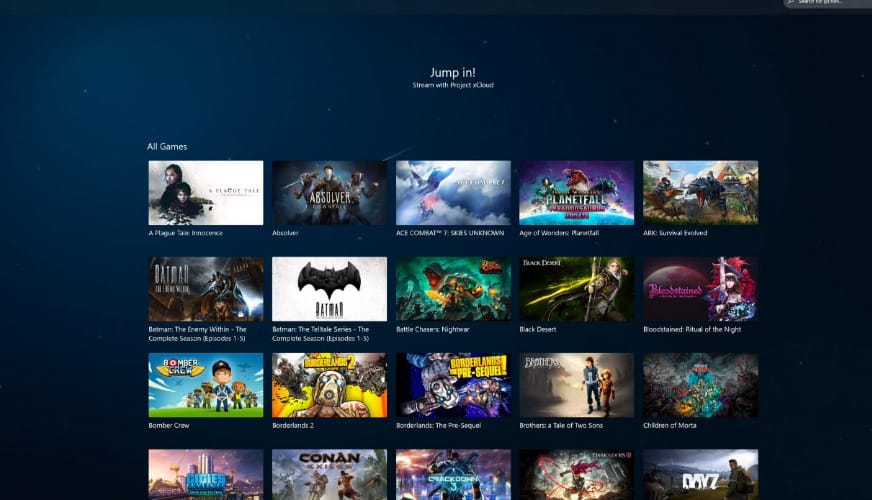Click the 'Bomber Crew' title label
The width and height of the screenshot is (872, 500).
pos(169,425)
